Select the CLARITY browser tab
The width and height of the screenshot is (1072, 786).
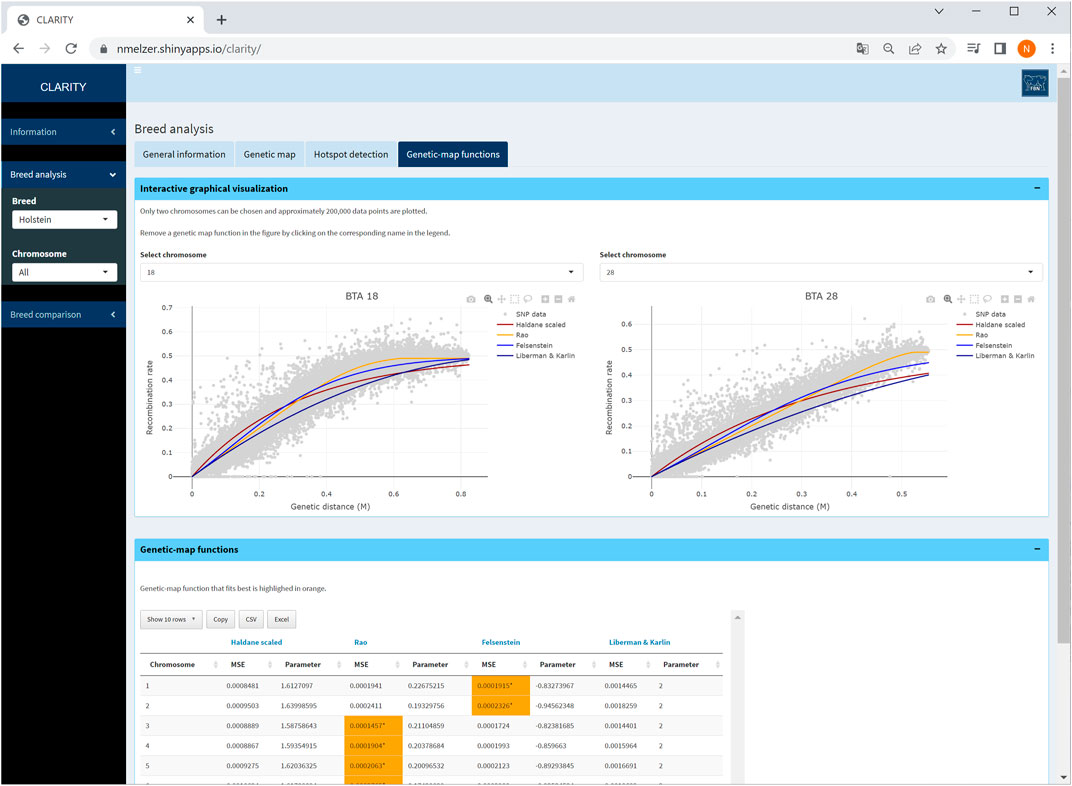tap(106, 20)
